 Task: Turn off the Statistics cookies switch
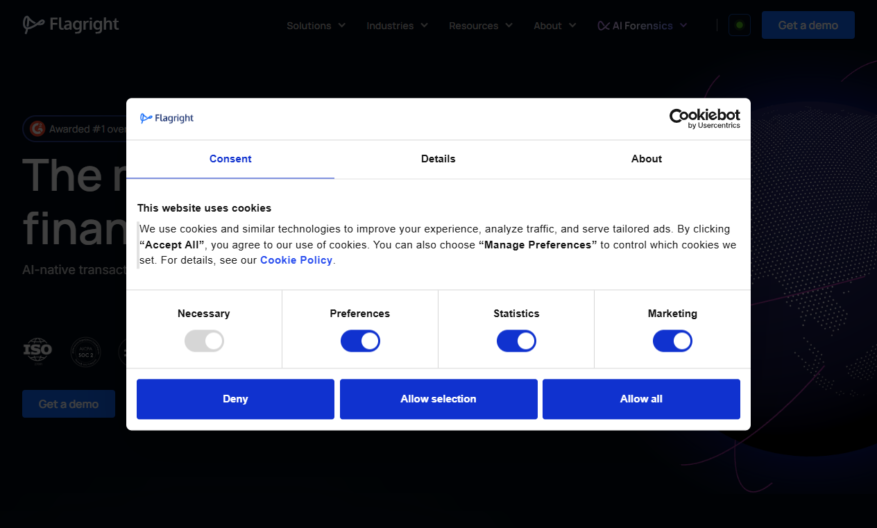point(516,341)
